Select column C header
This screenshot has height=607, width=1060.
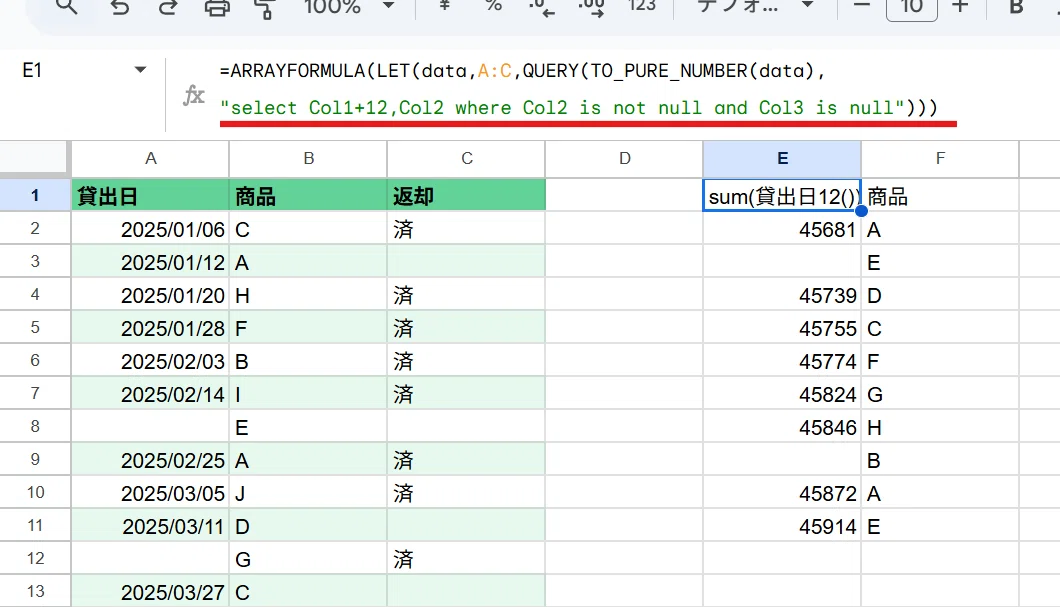466,158
